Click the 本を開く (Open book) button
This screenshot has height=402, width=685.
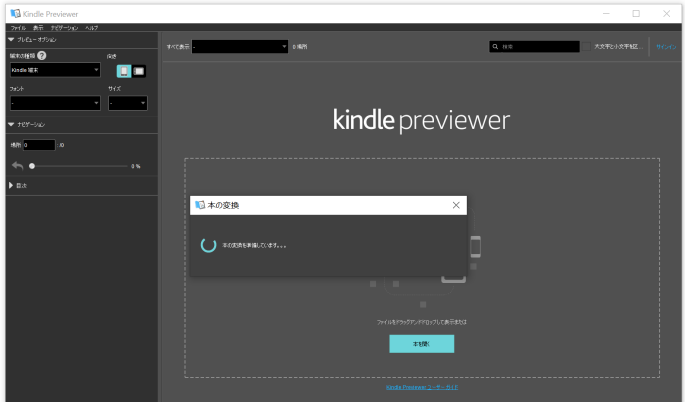[x=422, y=344]
